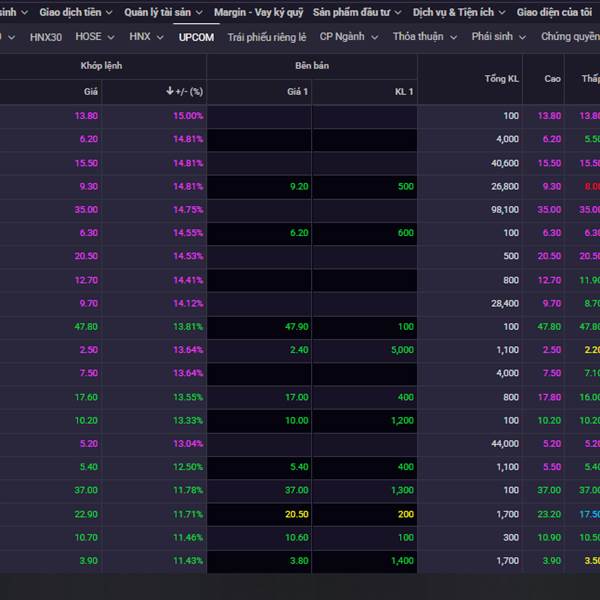The image size is (600, 600).
Task: Switch to the HNX30 tab
Action: [45, 37]
